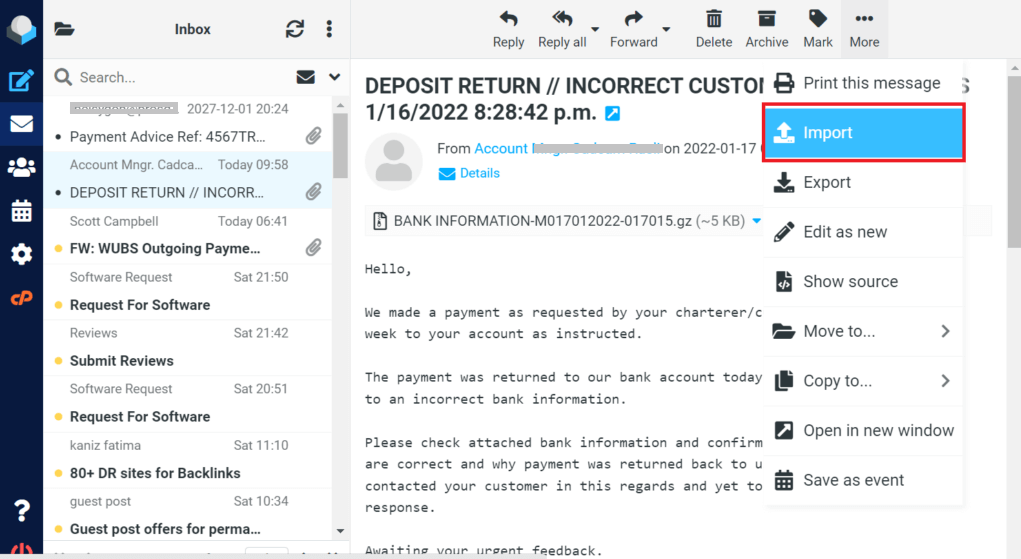The height and width of the screenshot is (559, 1021).
Task: Open the Forward dropdown arrow
Action: click(x=666, y=29)
